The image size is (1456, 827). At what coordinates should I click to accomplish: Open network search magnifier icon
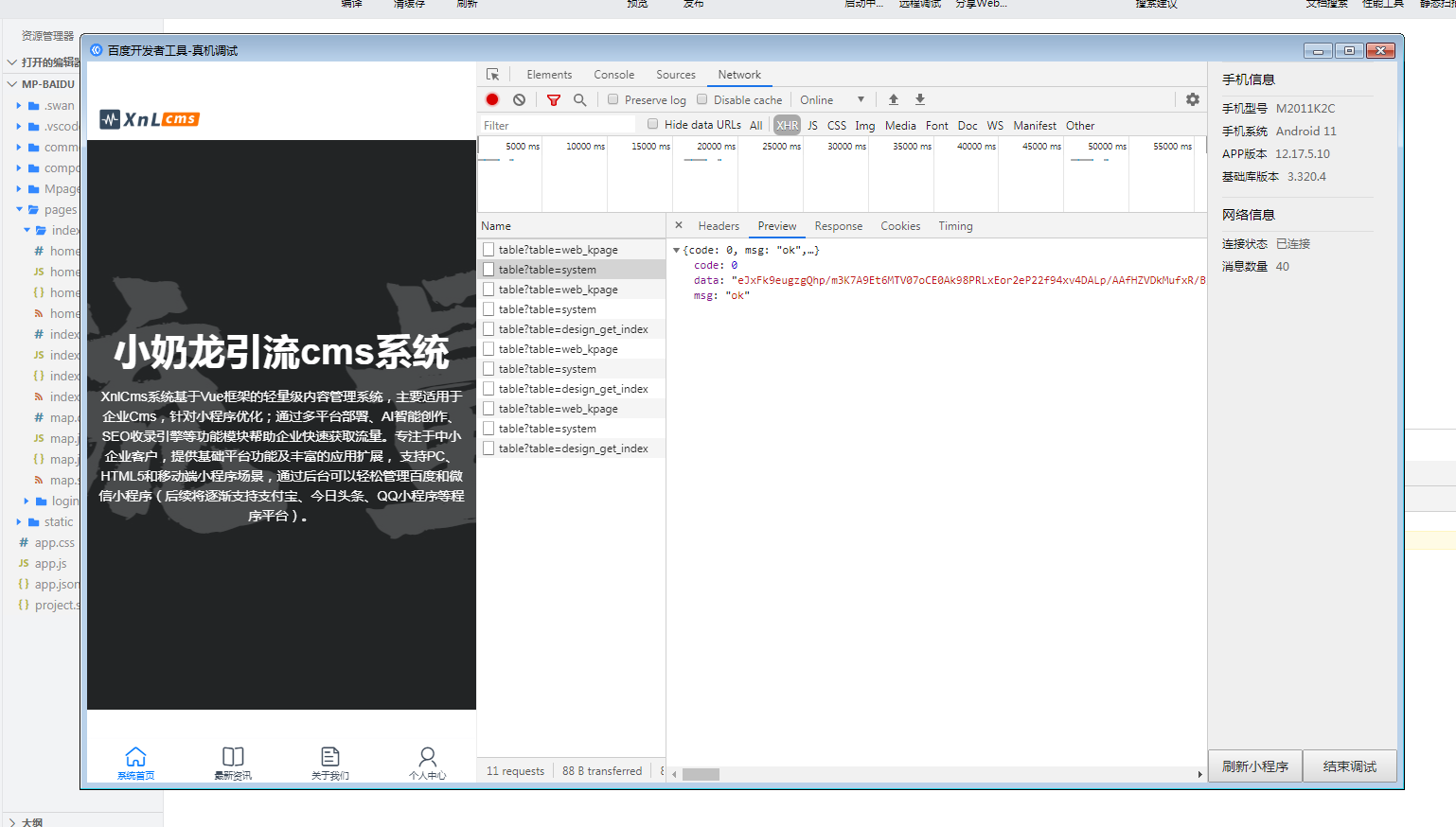point(579,99)
